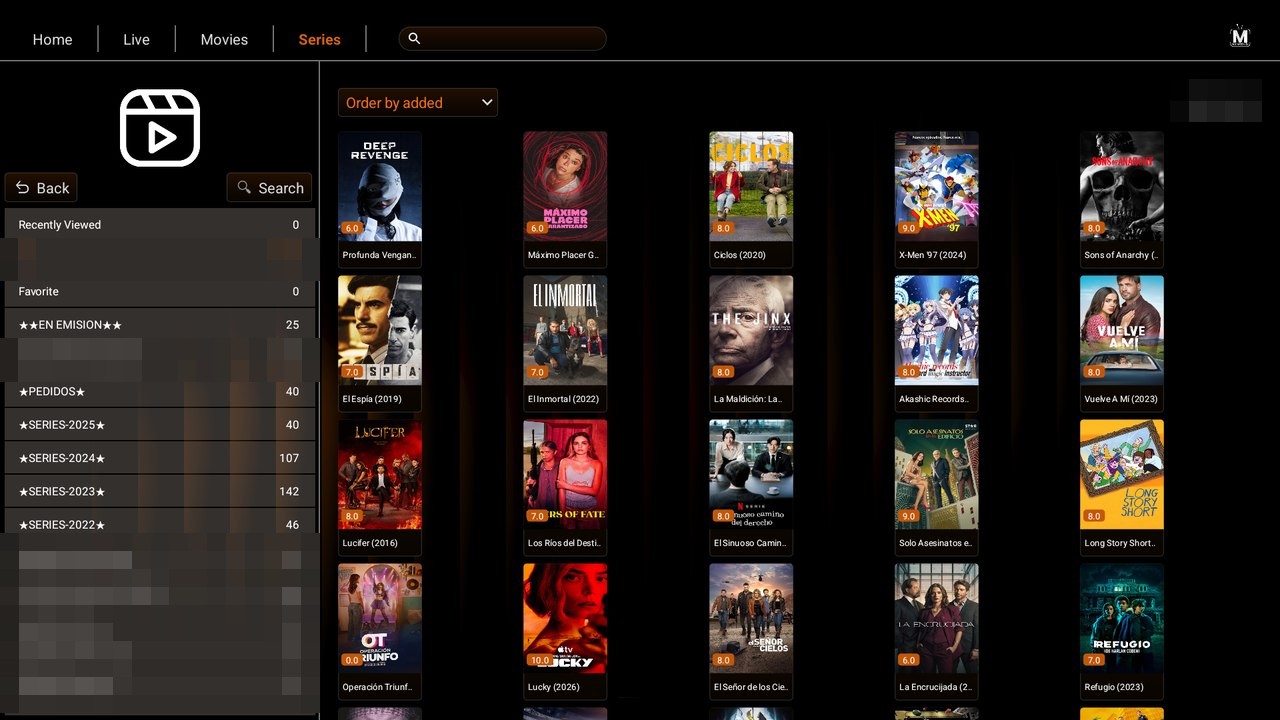Open the Lucifer (2016) poster
1280x720 pixels.
coord(380,474)
